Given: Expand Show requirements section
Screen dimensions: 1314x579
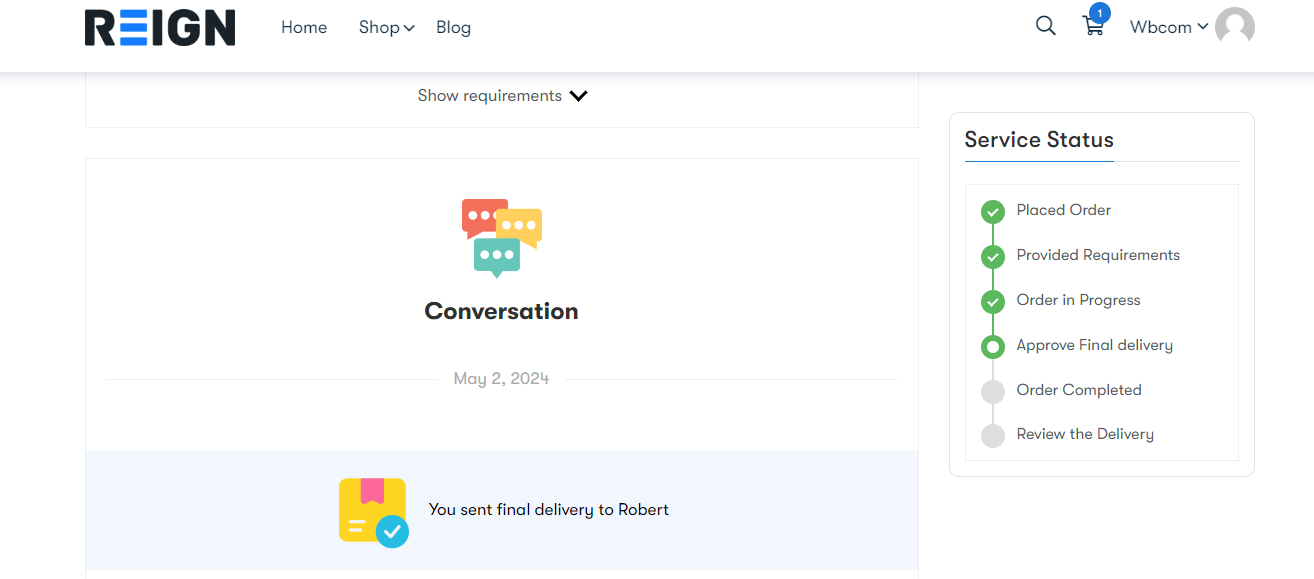Looking at the screenshot, I should (x=502, y=96).
